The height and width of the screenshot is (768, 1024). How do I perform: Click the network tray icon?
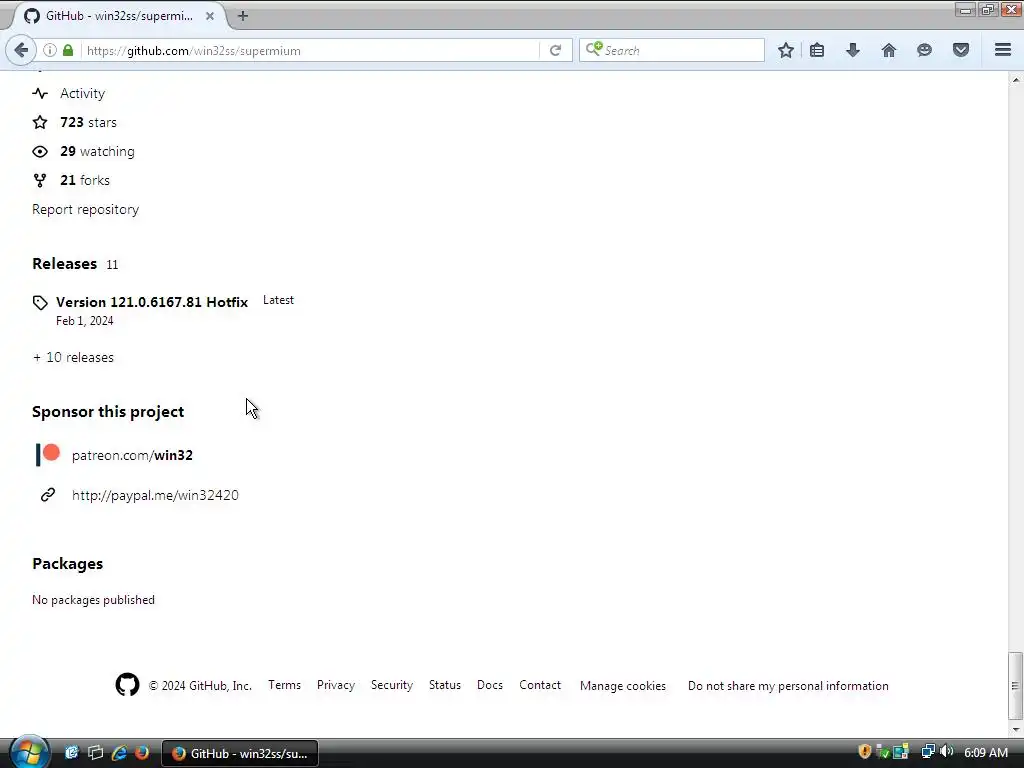[x=927, y=752]
